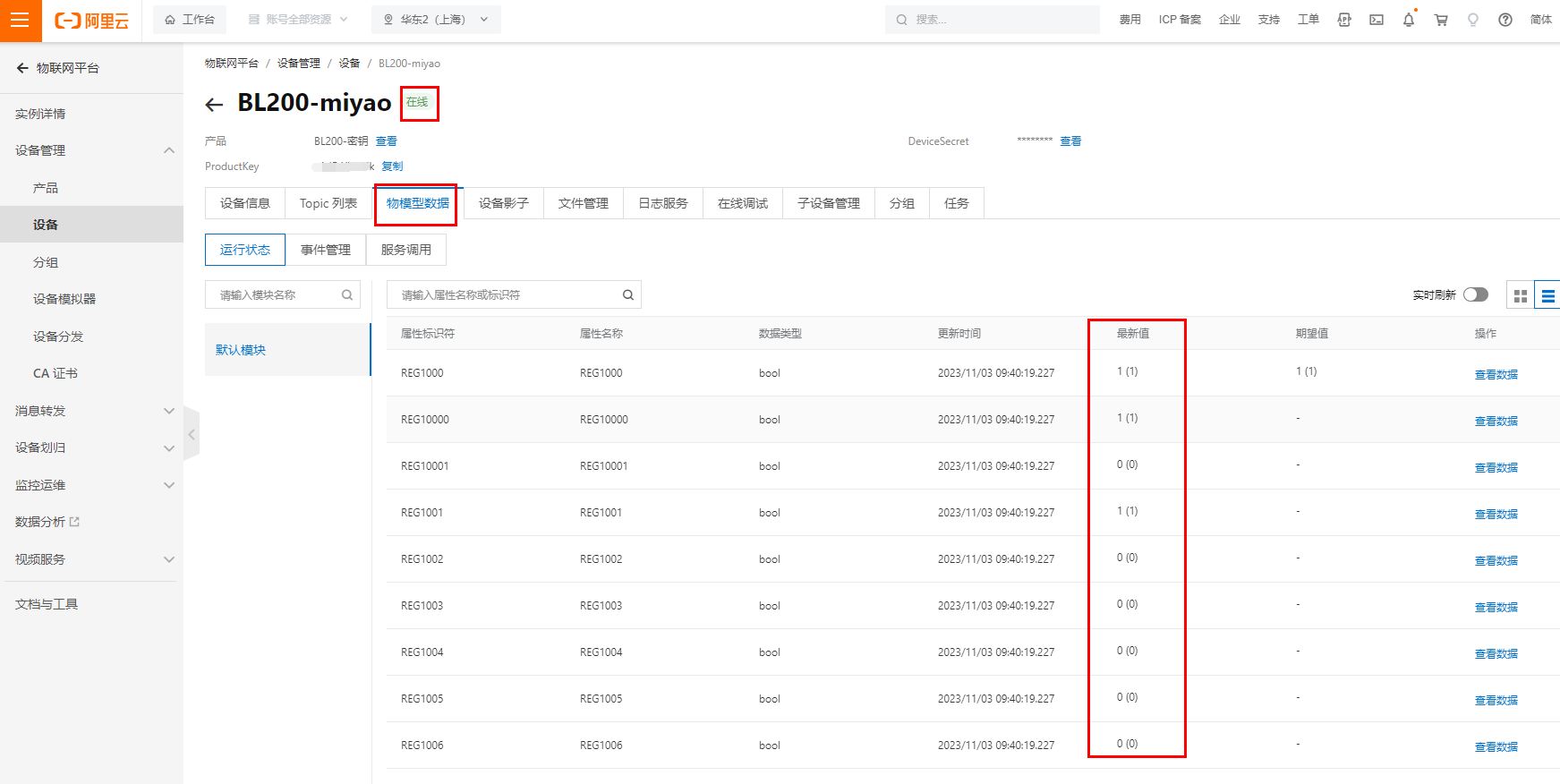Click the app download icon in header

point(1344,20)
